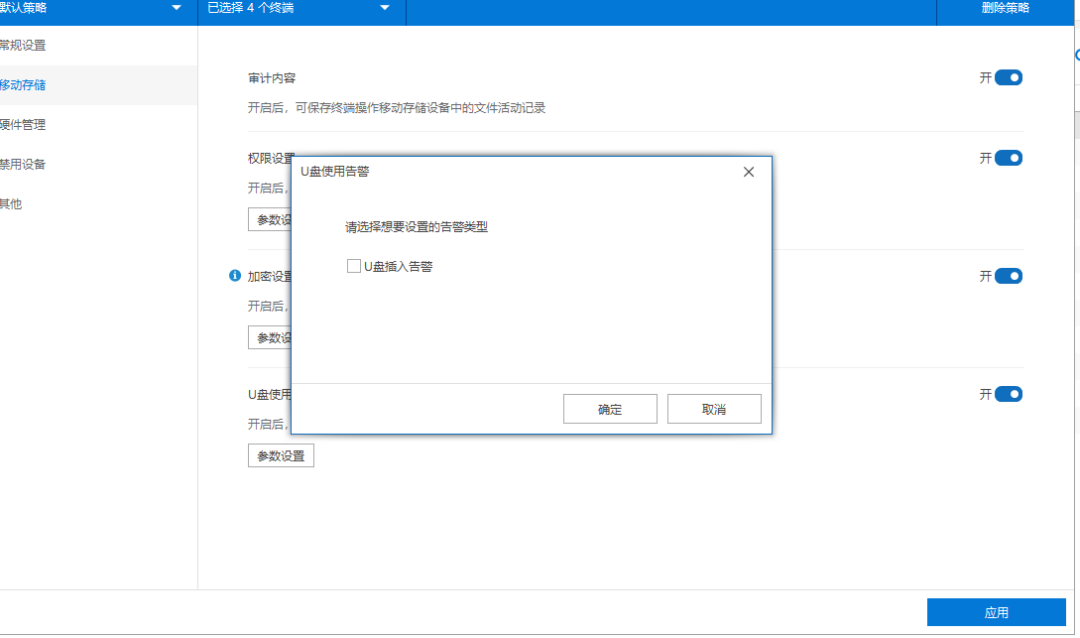This screenshot has width=1080, height=638.
Task: Disable the 加密设置 toggle
Action: click(x=1009, y=276)
